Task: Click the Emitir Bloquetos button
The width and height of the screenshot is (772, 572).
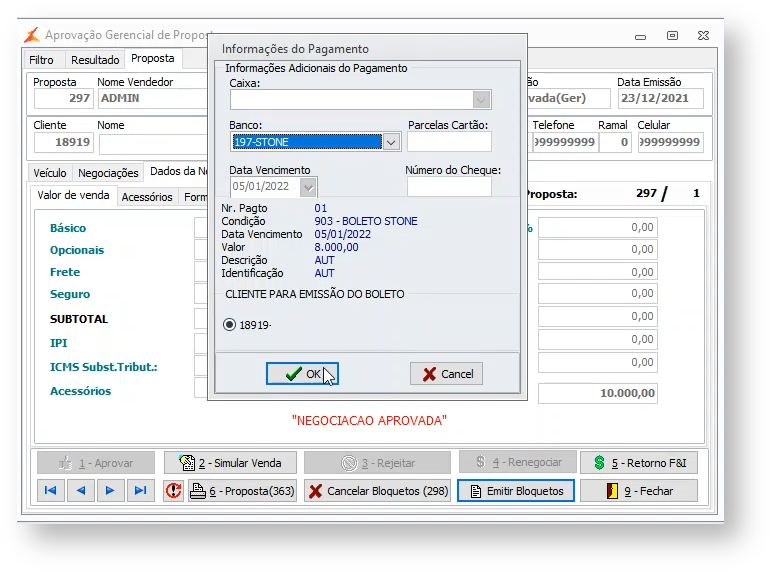Action: (516, 491)
